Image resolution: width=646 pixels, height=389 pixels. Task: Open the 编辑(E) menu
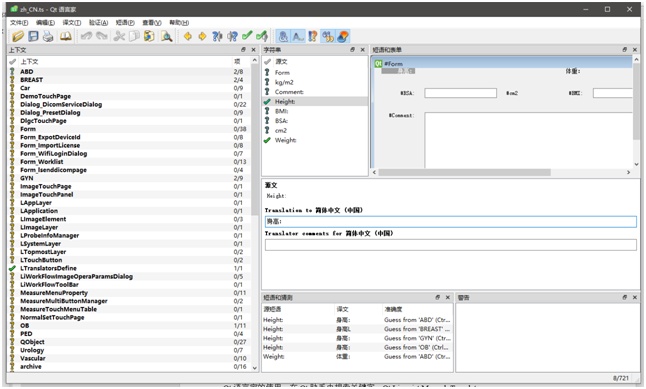[45, 23]
